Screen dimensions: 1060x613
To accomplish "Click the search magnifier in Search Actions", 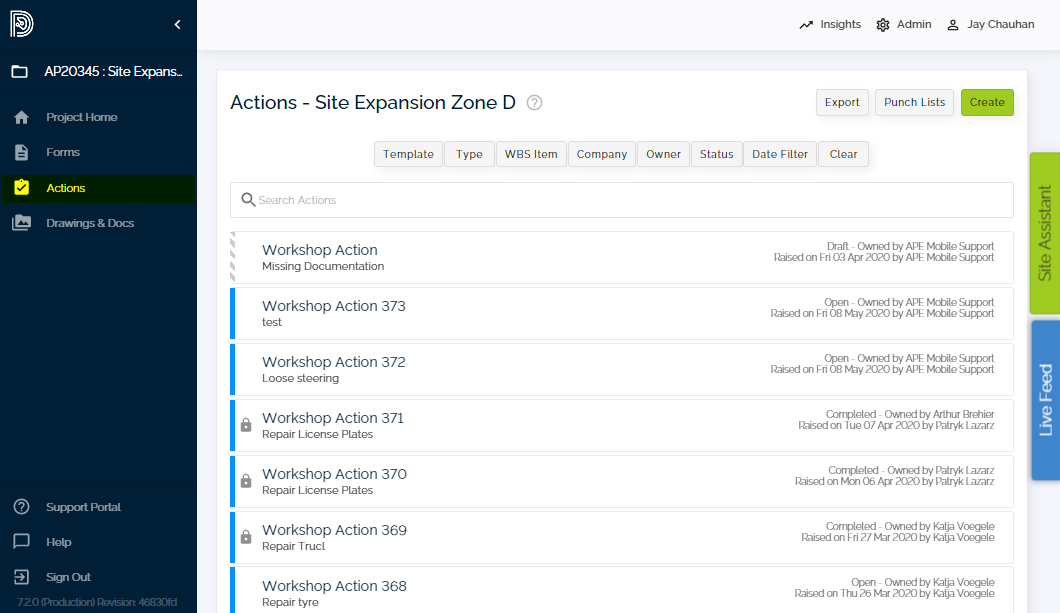I will tap(248, 200).
